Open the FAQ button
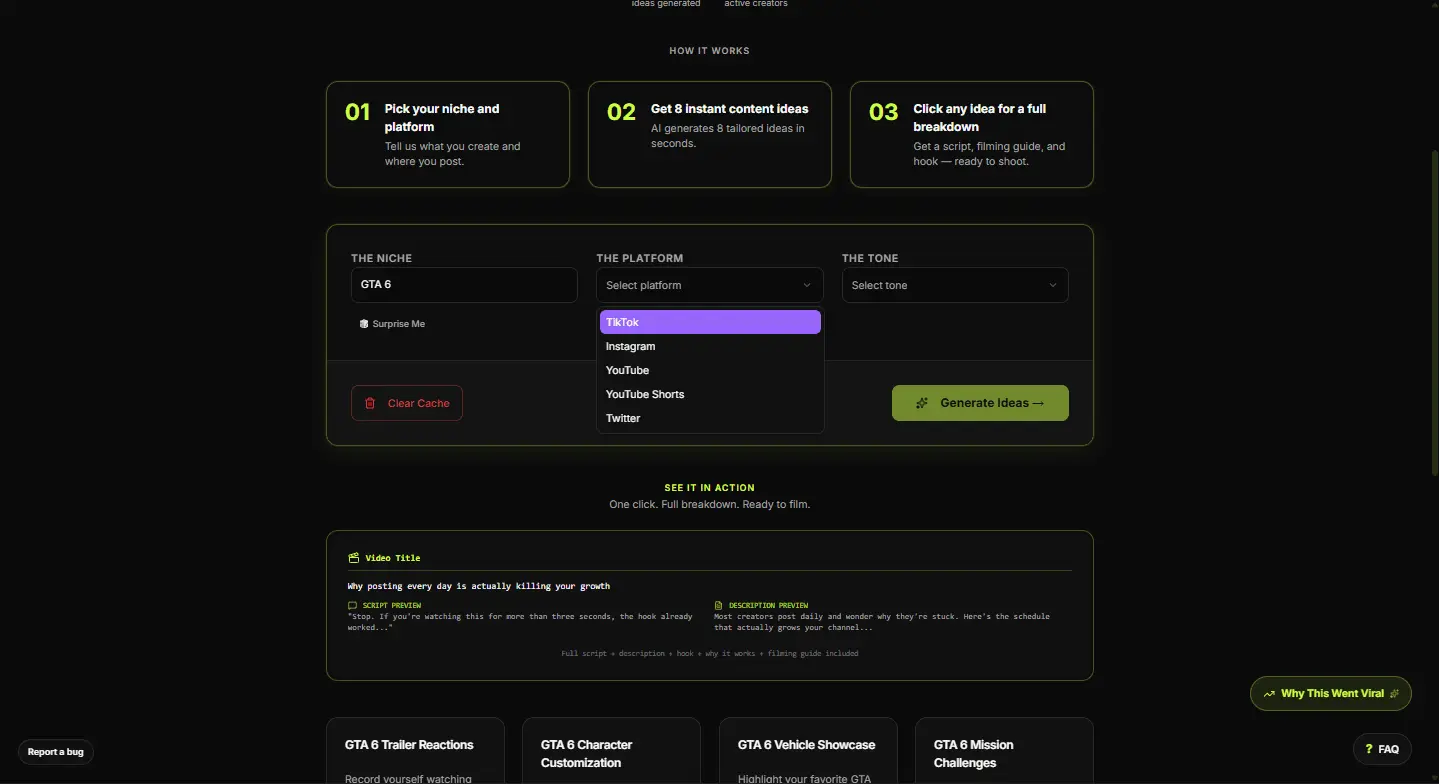 pos(1382,749)
